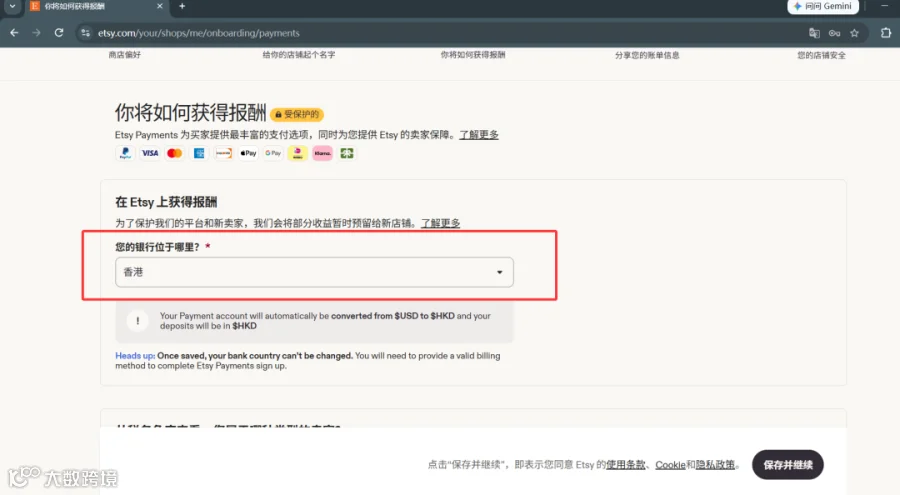
Task: Open the Cookie policy link
Action: [670, 465]
